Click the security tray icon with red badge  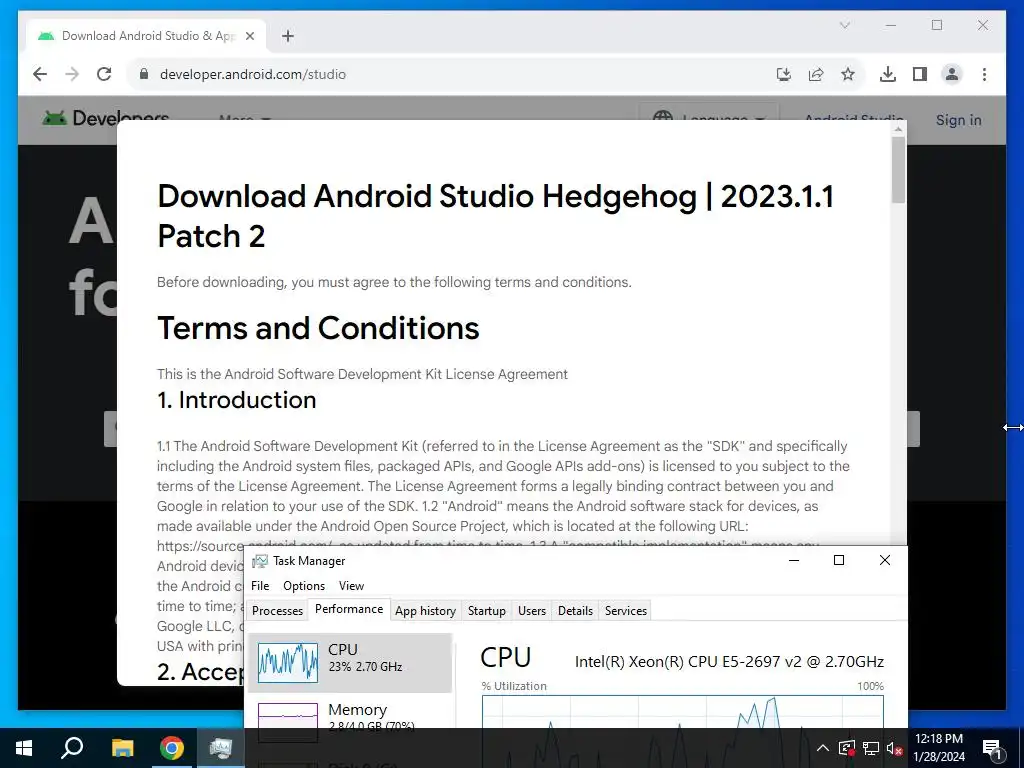pyautogui.click(x=847, y=748)
